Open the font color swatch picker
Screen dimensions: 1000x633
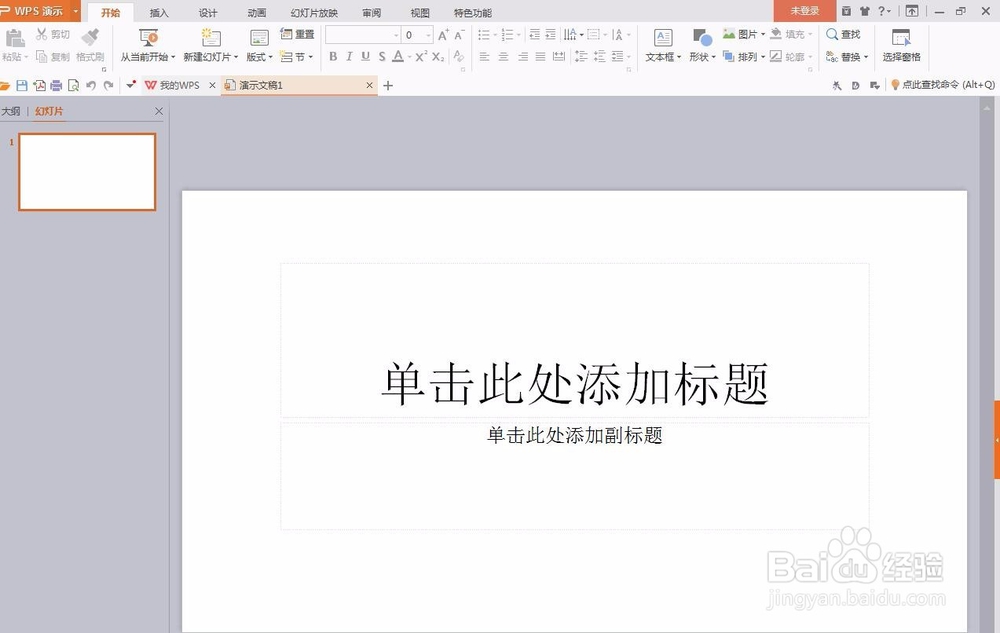(x=398, y=57)
